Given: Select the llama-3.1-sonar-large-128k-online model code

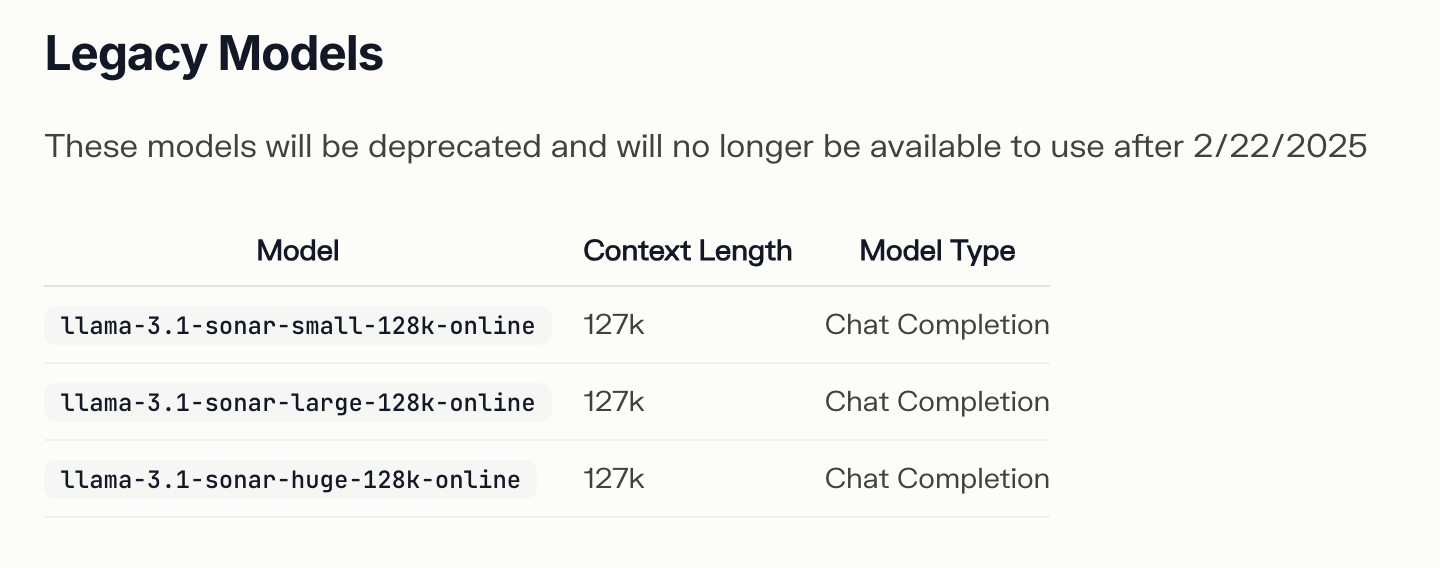Looking at the screenshot, I should [298, 403].
